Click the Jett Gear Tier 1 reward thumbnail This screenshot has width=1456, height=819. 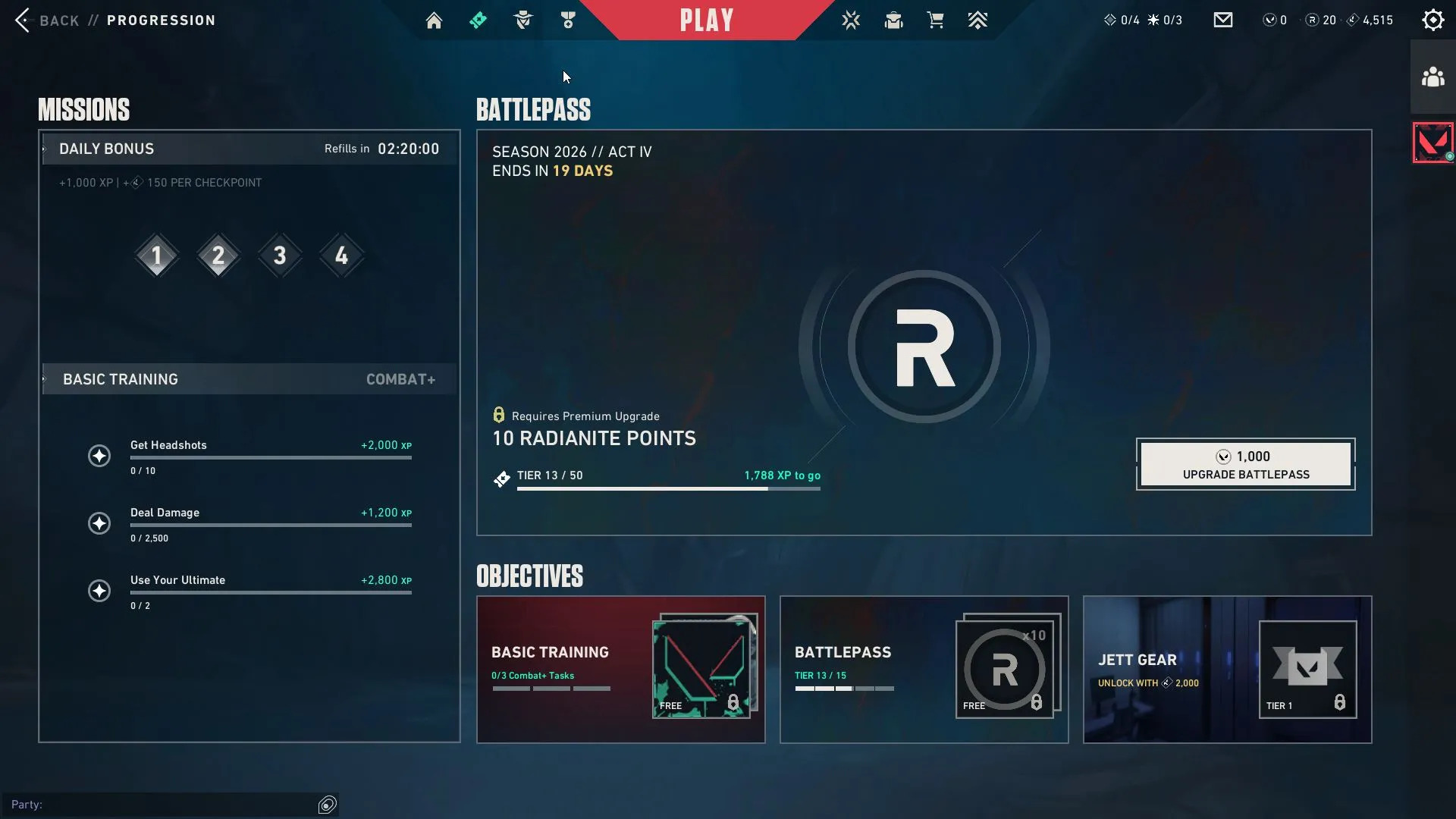[x=1308, y=670]
